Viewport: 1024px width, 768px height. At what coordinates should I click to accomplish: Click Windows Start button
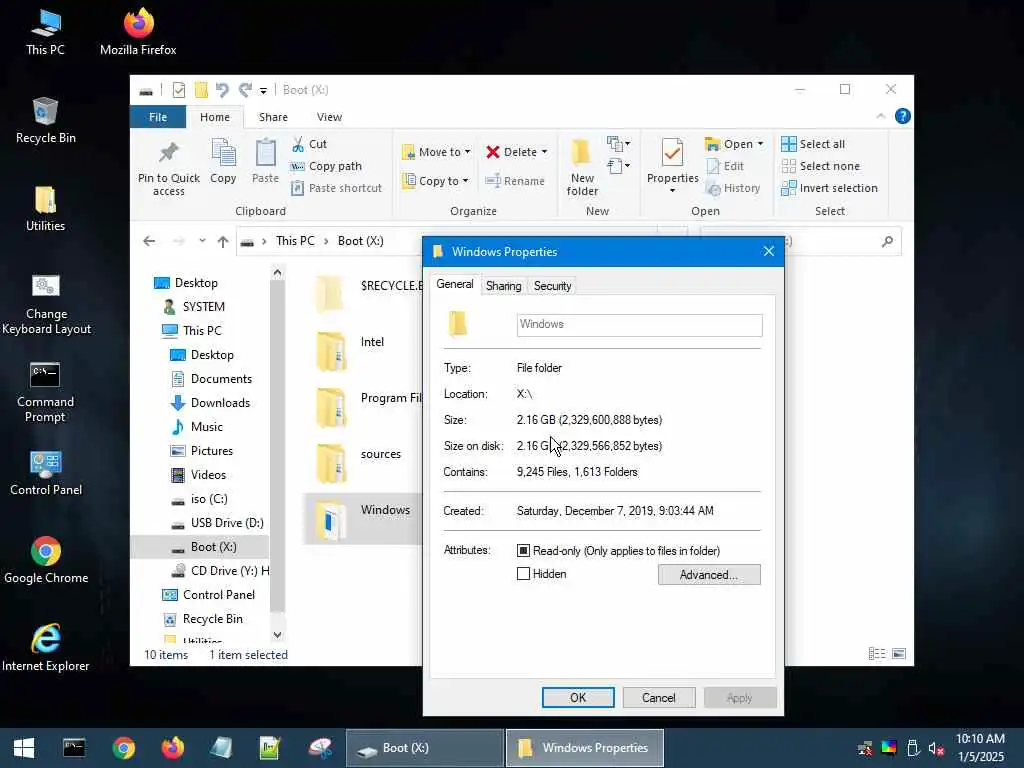pyautogui.click(x=24, y=748)
